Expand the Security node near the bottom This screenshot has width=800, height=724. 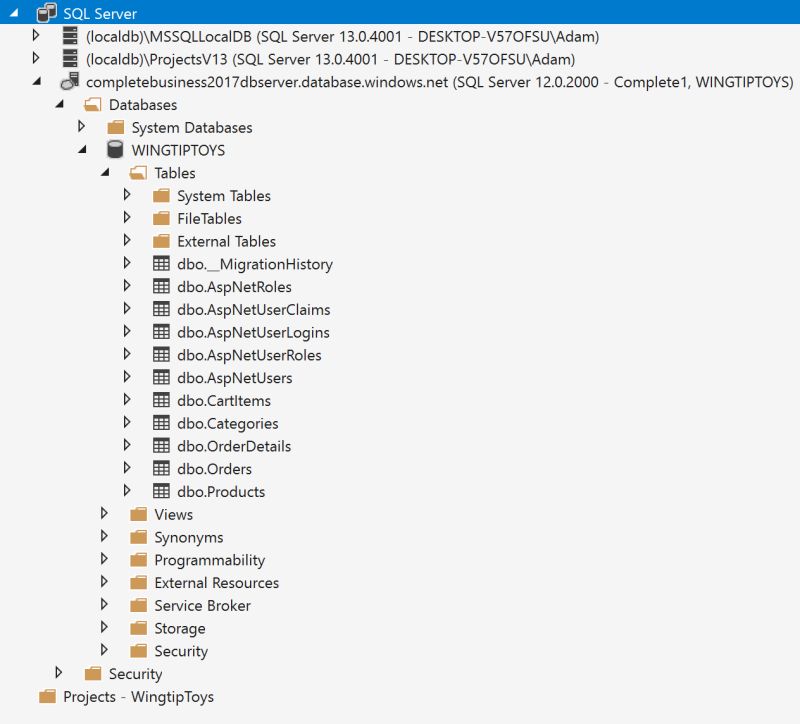coord(58,674)
